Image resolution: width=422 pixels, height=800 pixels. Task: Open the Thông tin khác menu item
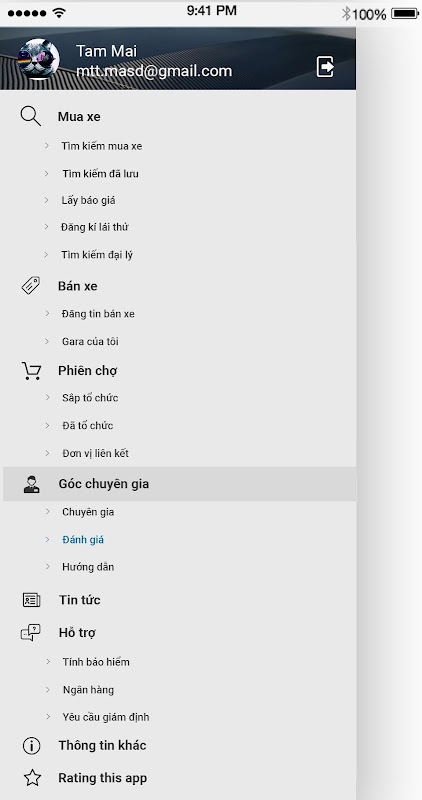tap(102, 745)
